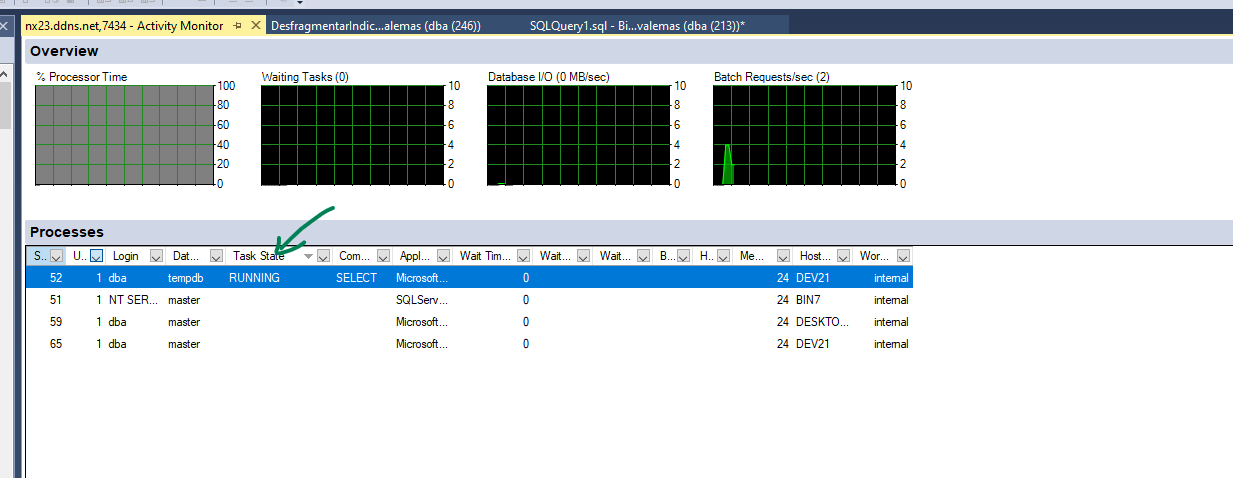Viewport: 1233px width, 478px height.
Task: Close the Activity Monitor tab
Action: [256, 26]
